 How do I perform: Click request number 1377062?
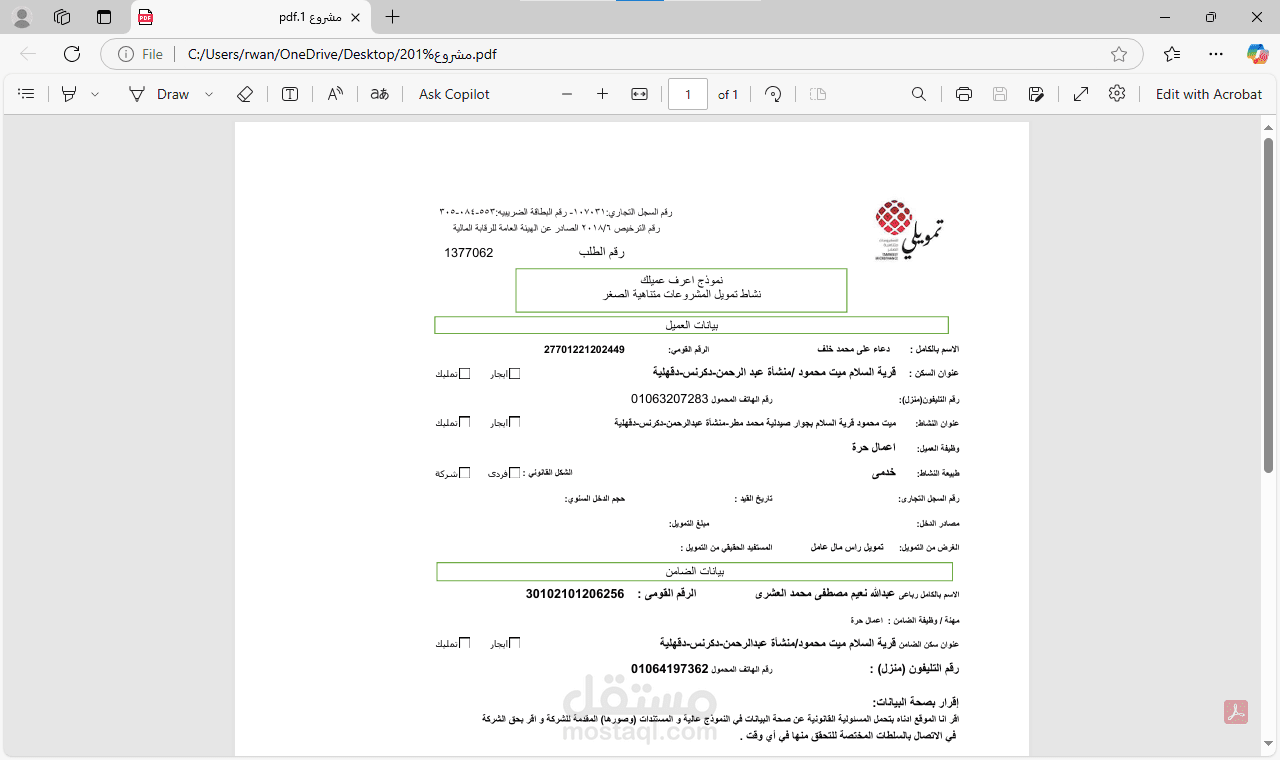click(x=469, y=253)
